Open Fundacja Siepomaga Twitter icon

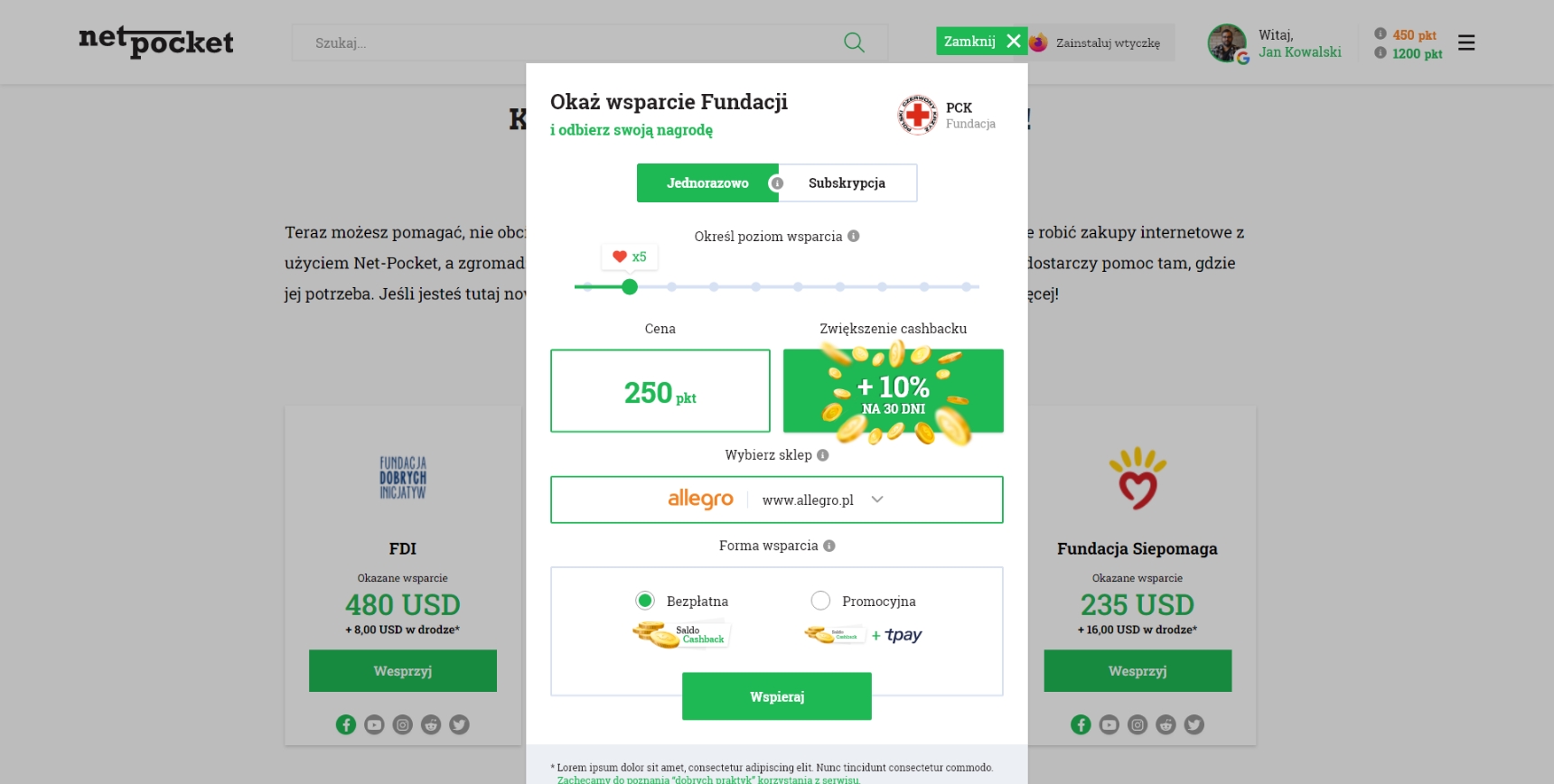[1194, 724]
